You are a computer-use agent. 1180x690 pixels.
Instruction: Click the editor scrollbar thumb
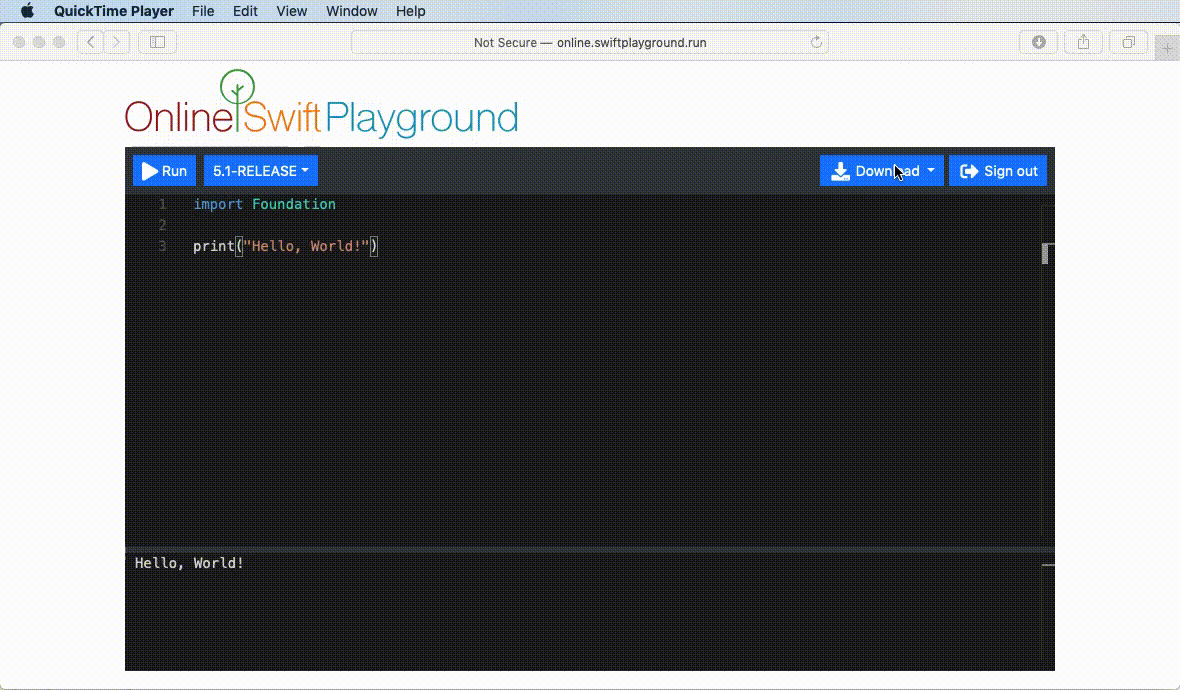(x=1045, y=254)
